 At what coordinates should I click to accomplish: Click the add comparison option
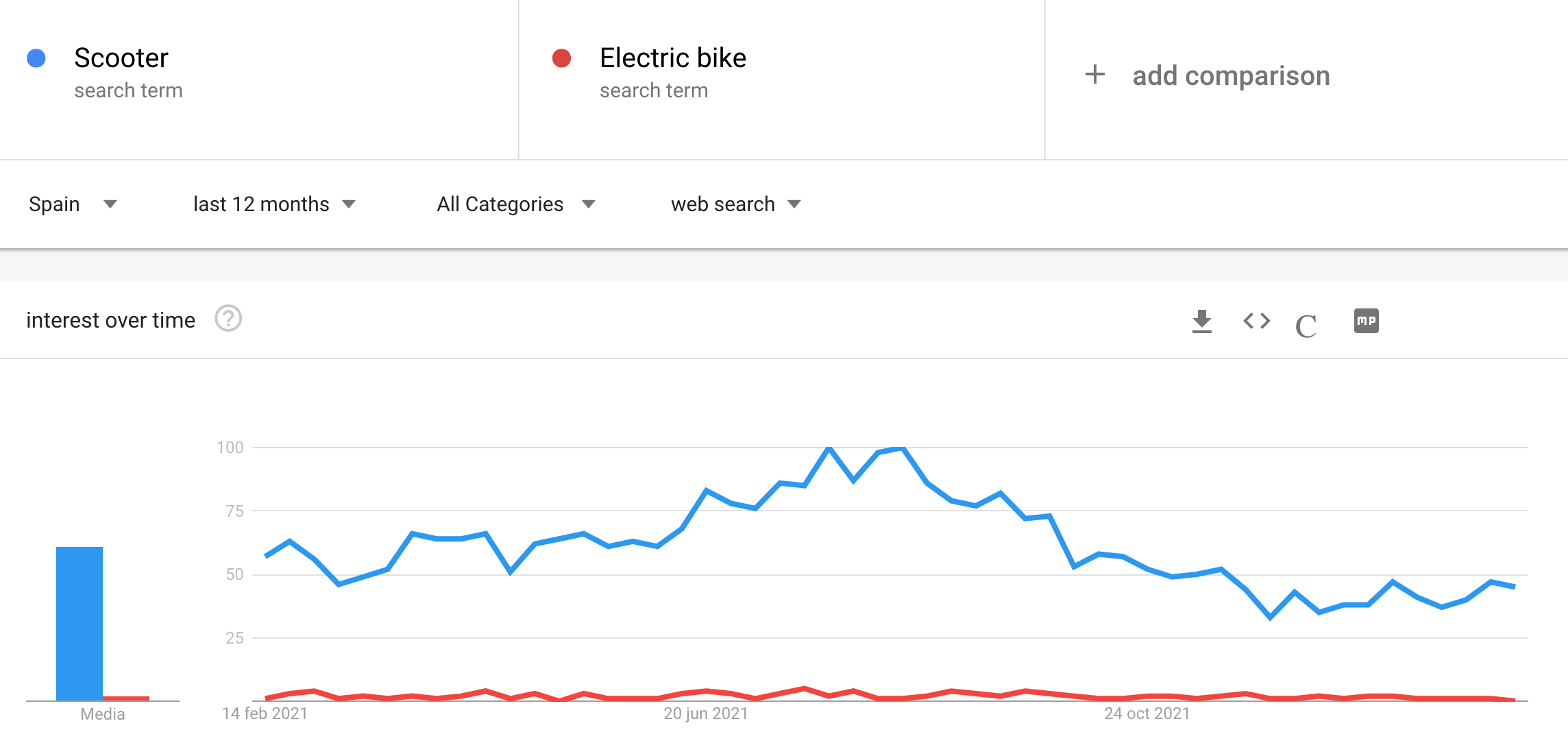[x=1232, y=75]
